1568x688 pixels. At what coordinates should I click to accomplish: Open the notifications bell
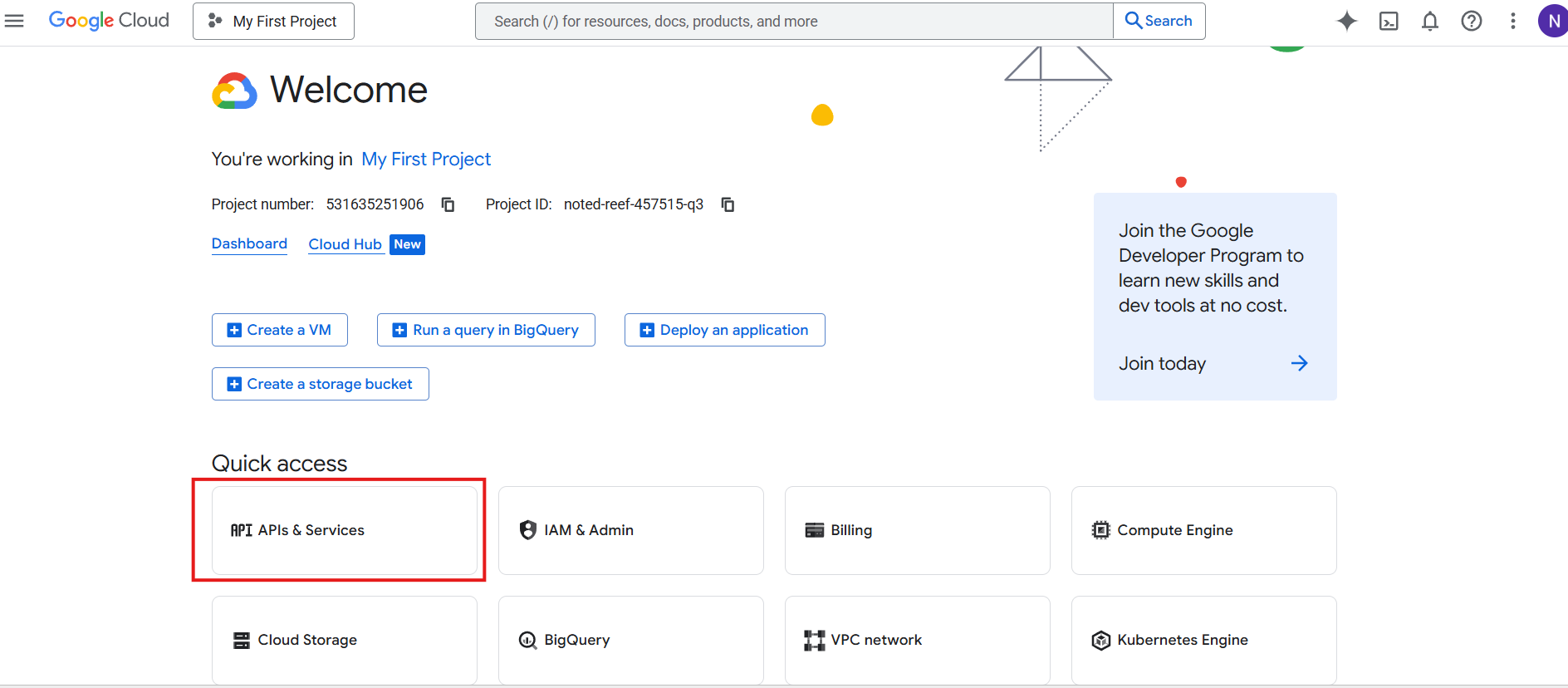point(1429,21)
